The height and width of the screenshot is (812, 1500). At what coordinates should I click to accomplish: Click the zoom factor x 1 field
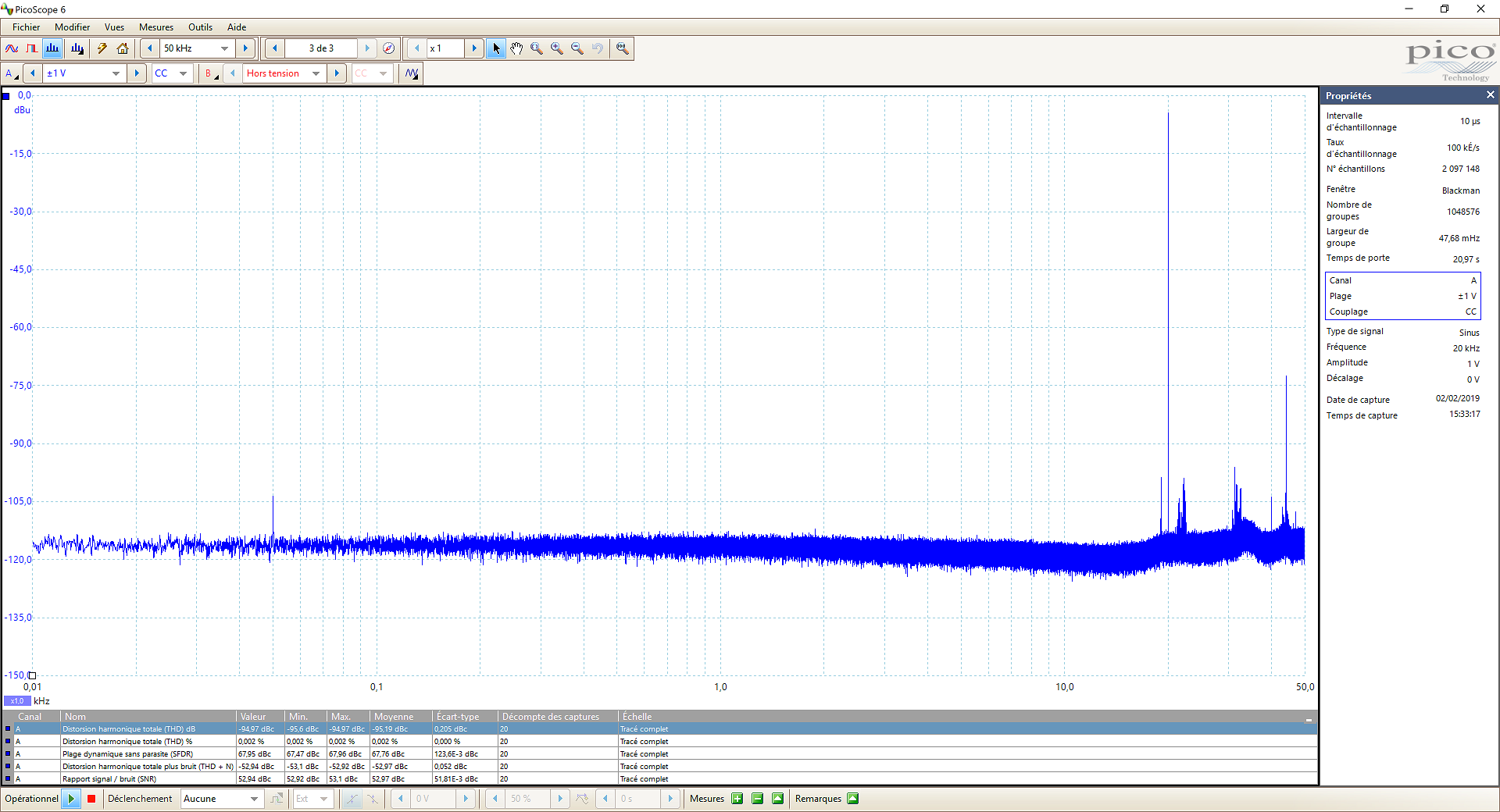[x=445, y=48]
